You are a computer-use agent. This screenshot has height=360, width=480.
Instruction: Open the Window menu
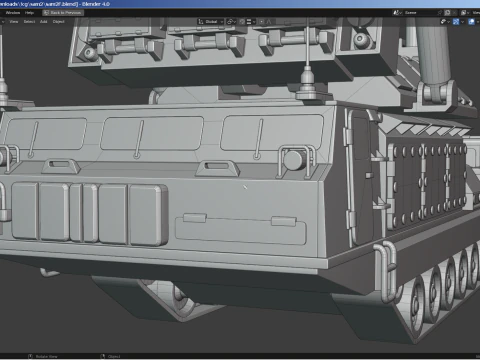[13, 13]
